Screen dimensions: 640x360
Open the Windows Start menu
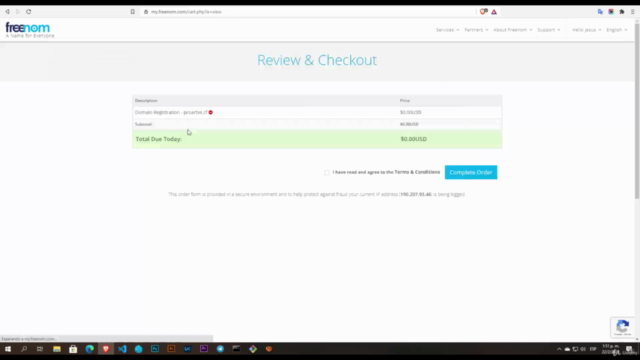click(8, 349)
